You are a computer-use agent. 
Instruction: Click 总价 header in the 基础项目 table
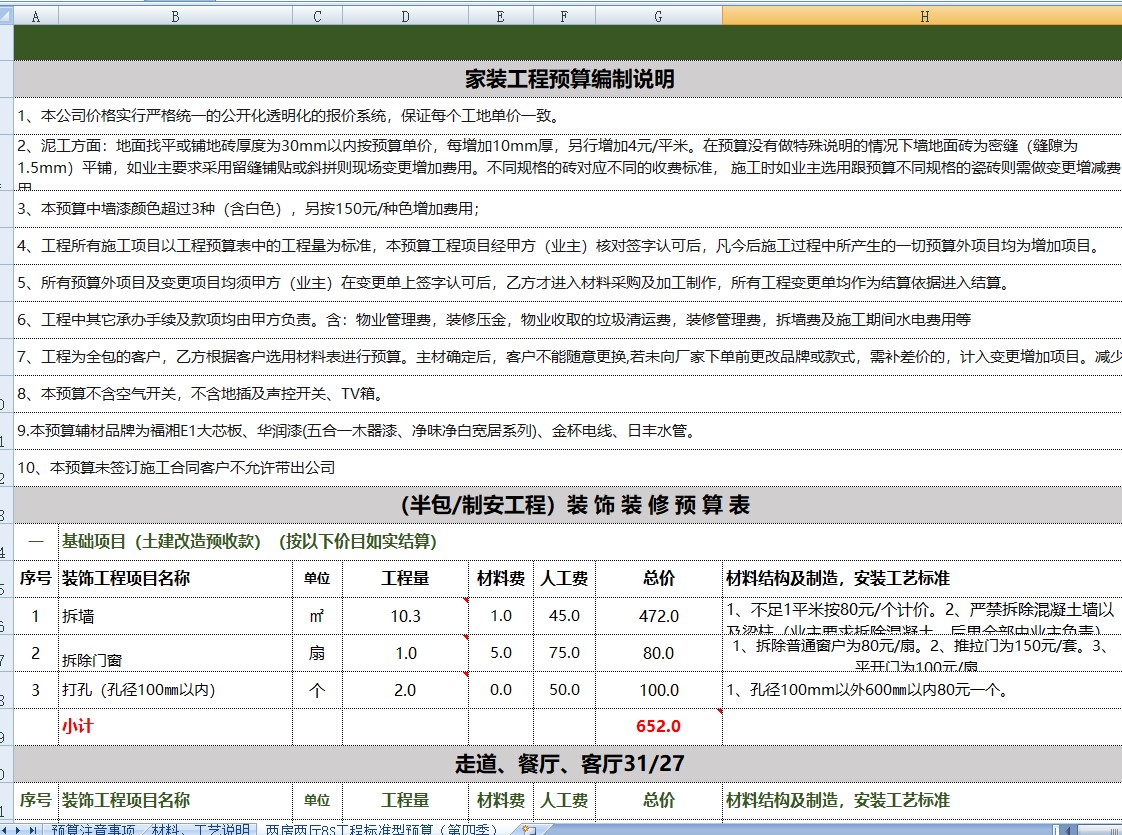click(658, 579)
